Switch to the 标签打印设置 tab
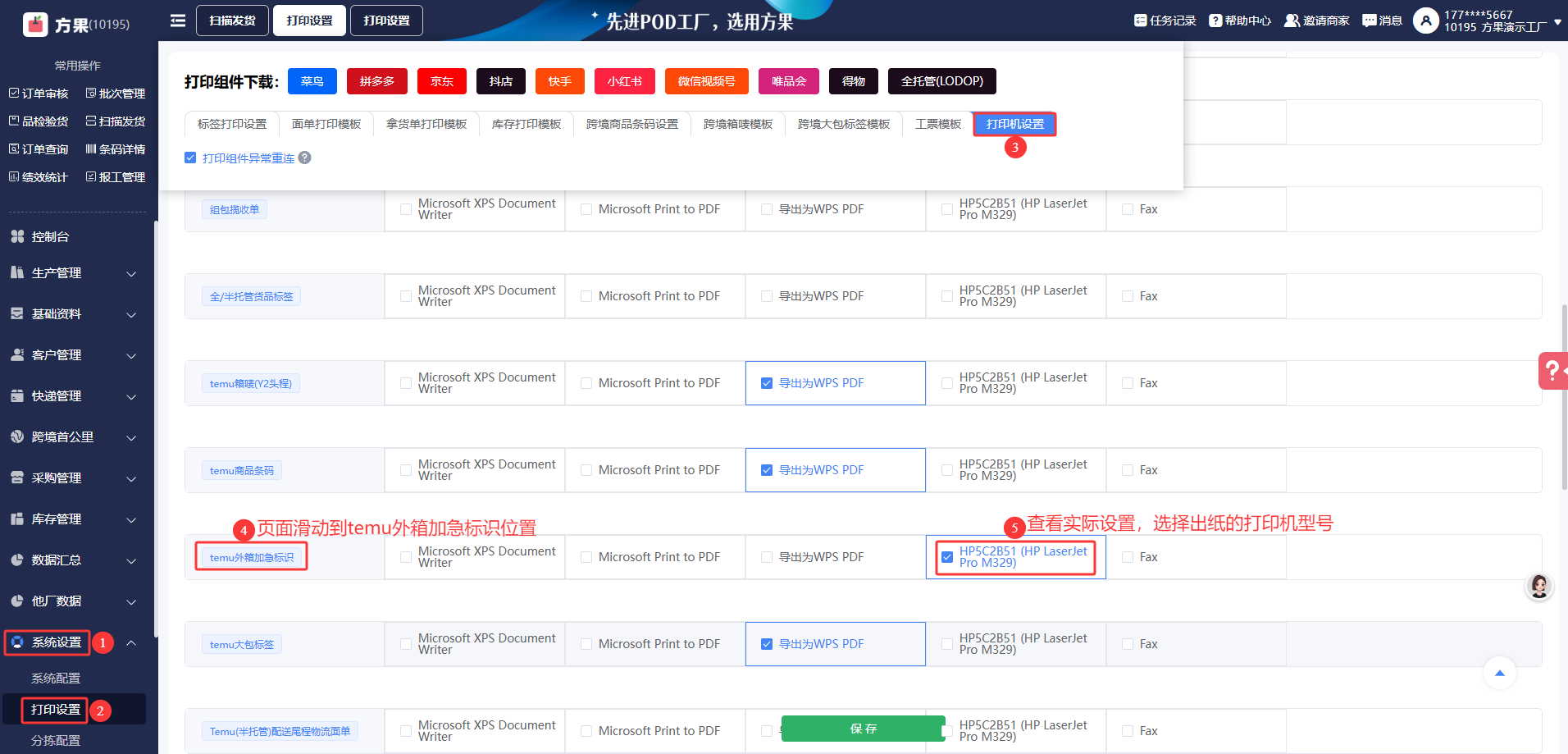This screenshot has width=1568, height=754. point(232,124)
